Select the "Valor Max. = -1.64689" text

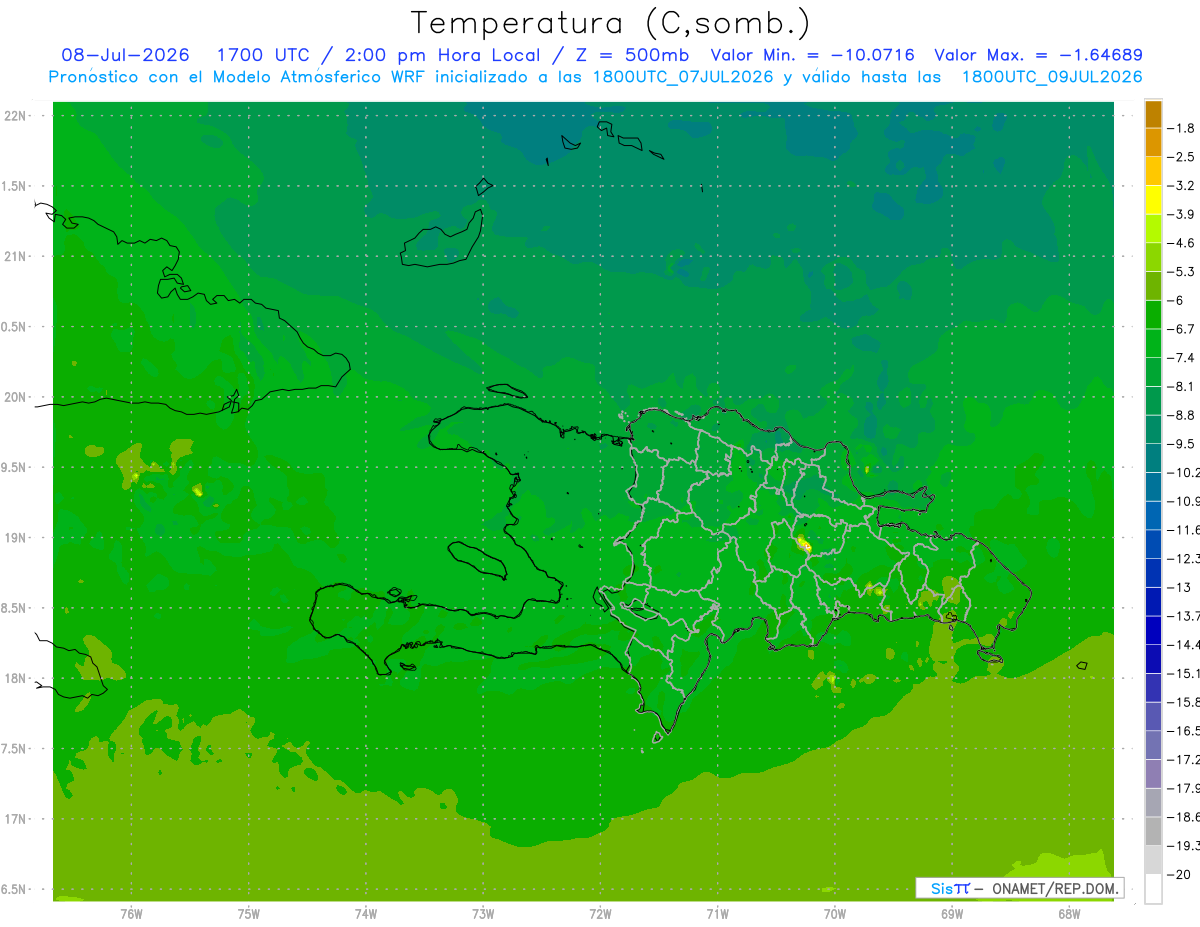[1038, 55]
